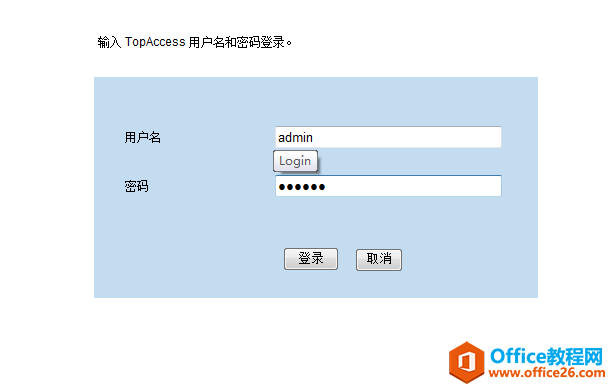Click the TopAccess word in instructions
This screenshot has width=612, height=390.
tap(155, 42)
